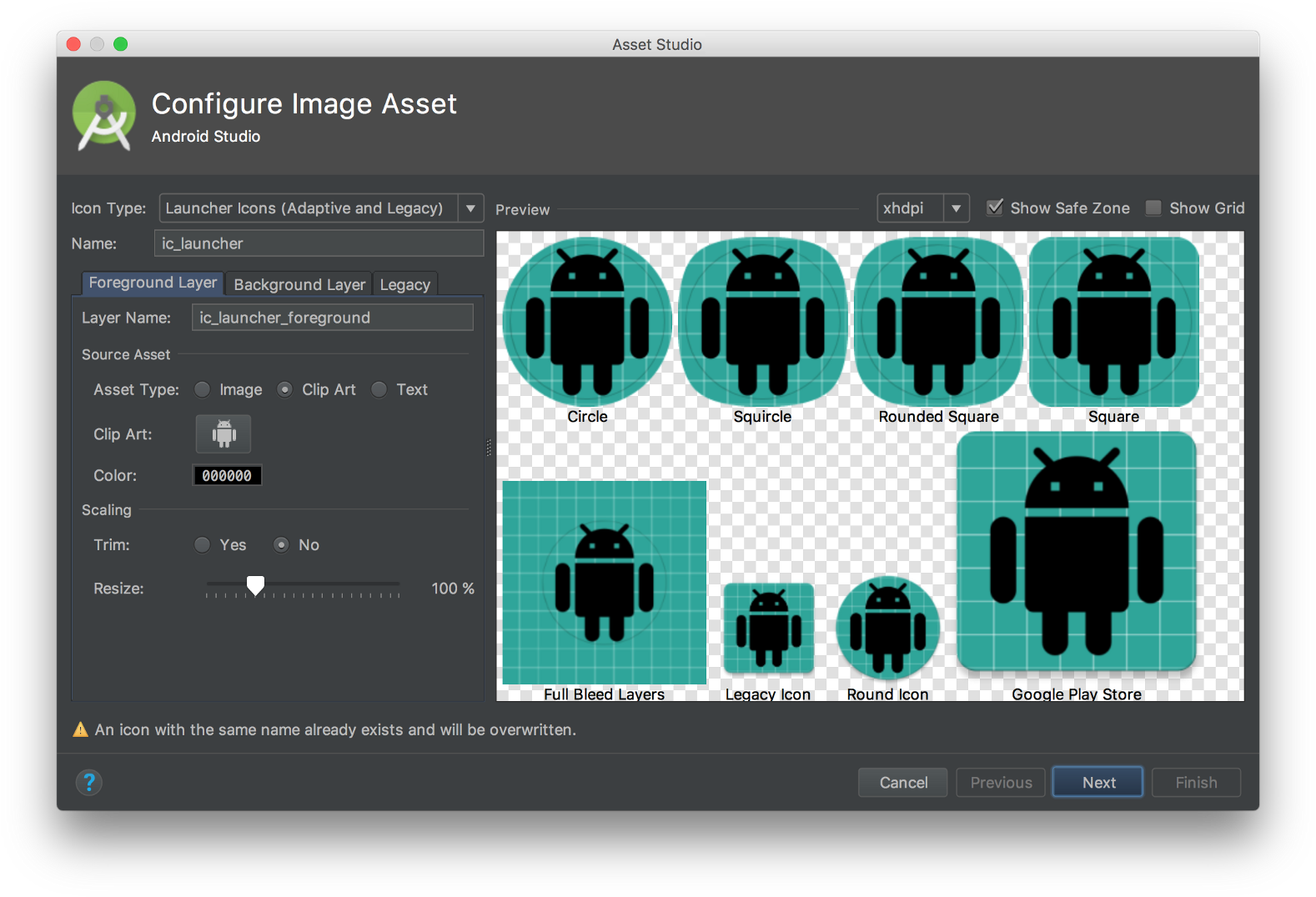This screenshot has height=897, width=1316.
Task: Click the Legacy Icon preview
Action: pyautogui.click(x=768, y=629)
